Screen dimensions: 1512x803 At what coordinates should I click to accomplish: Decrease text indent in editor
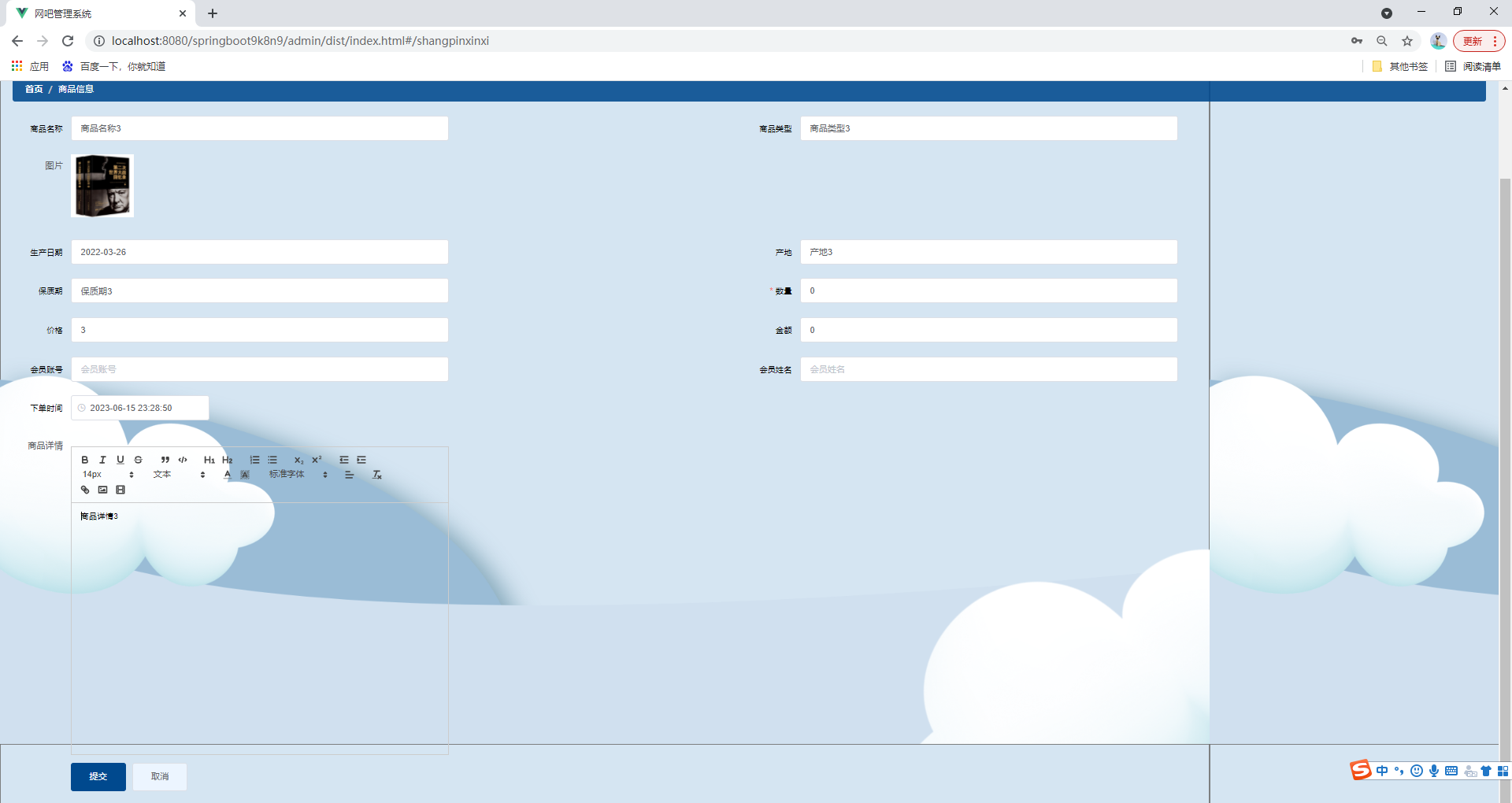(x=344, y=460)
